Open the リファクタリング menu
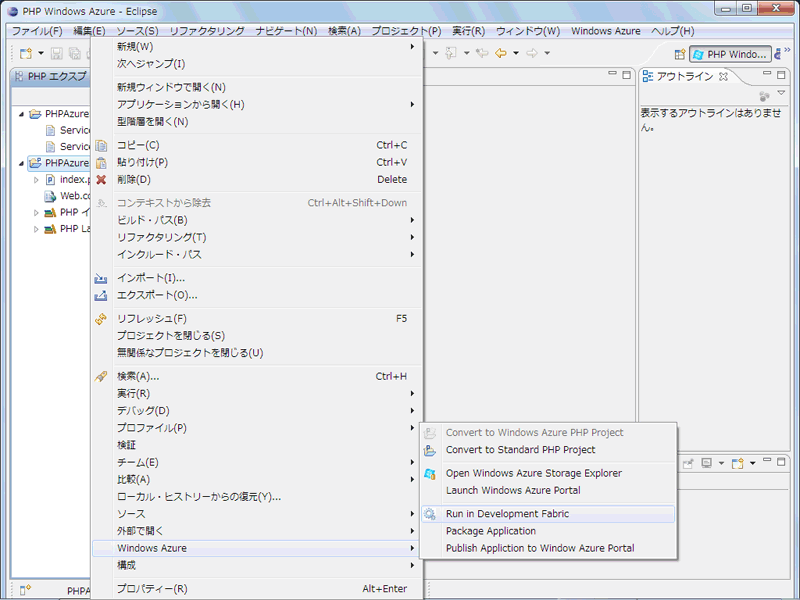 (207, 31)
